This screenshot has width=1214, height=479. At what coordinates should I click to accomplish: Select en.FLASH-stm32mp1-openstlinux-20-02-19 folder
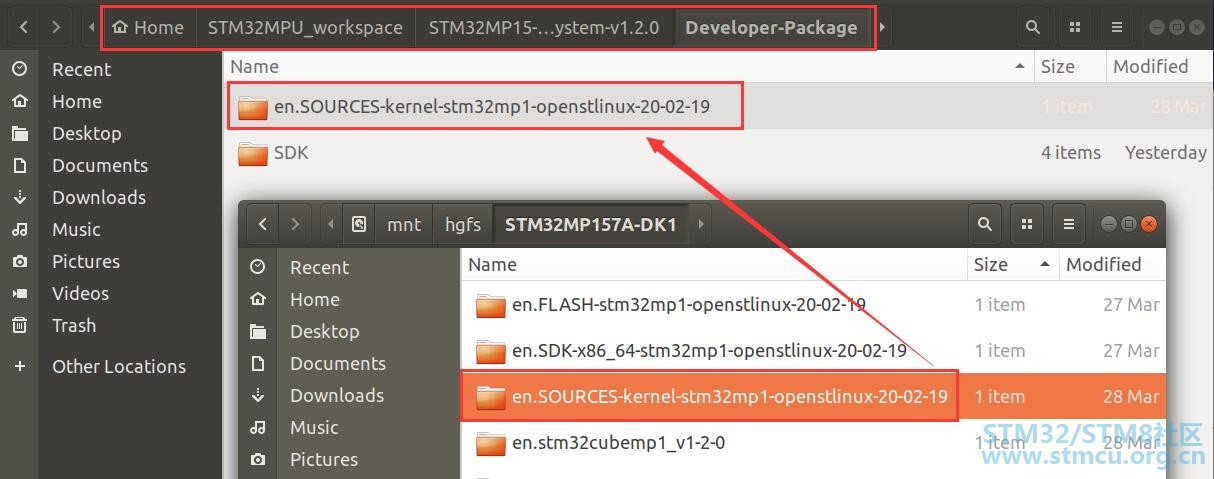tap(813, 305)
